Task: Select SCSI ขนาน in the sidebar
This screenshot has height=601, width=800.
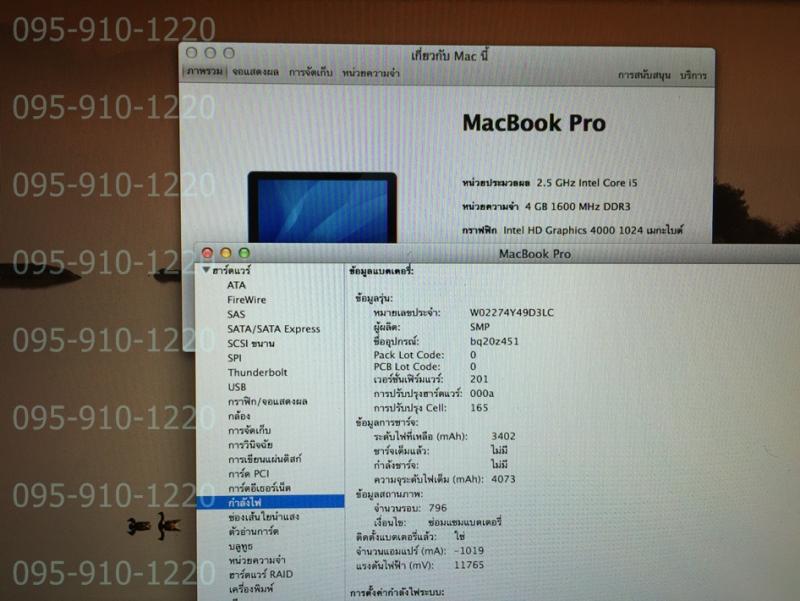Action: pos(251,343)
